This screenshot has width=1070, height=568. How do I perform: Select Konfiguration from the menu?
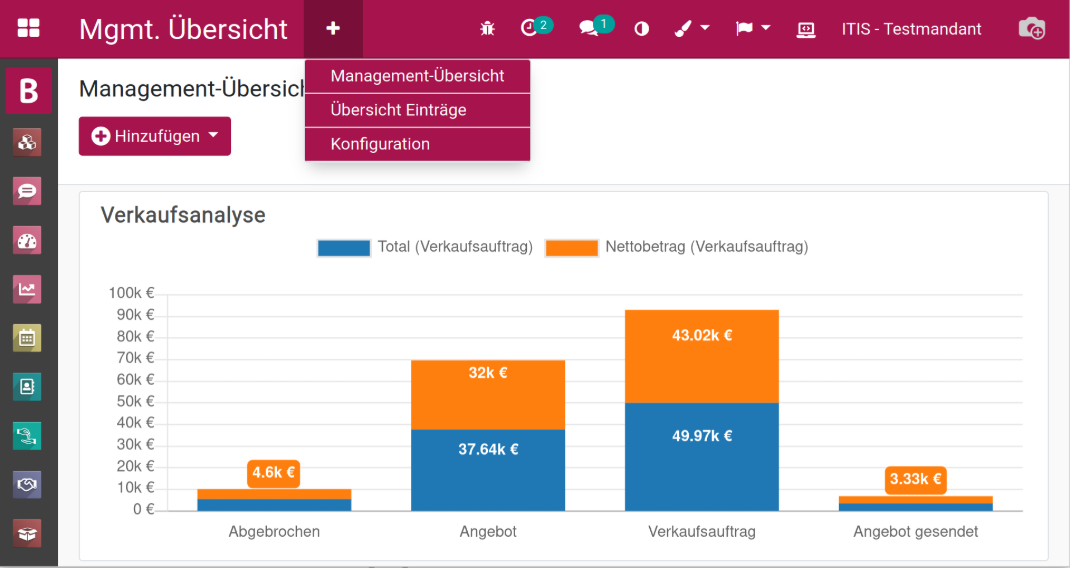coord(380,144)
